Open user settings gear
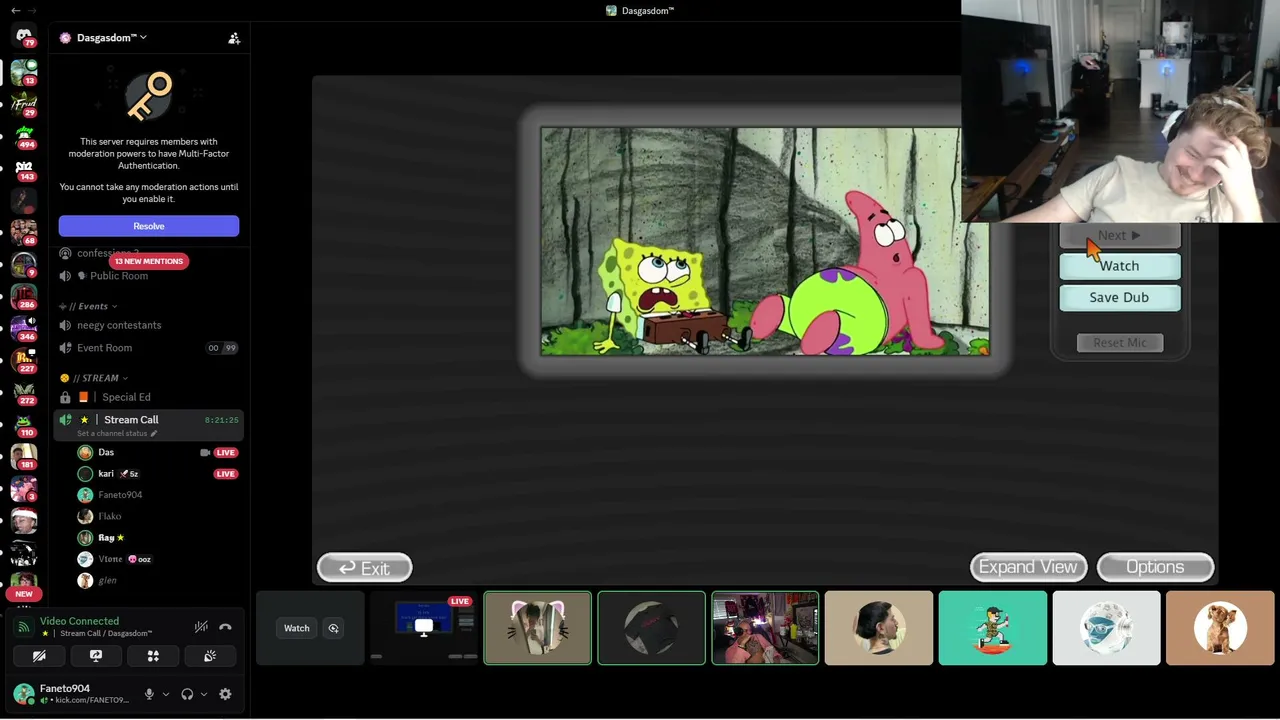 click(x=225, y=694)
